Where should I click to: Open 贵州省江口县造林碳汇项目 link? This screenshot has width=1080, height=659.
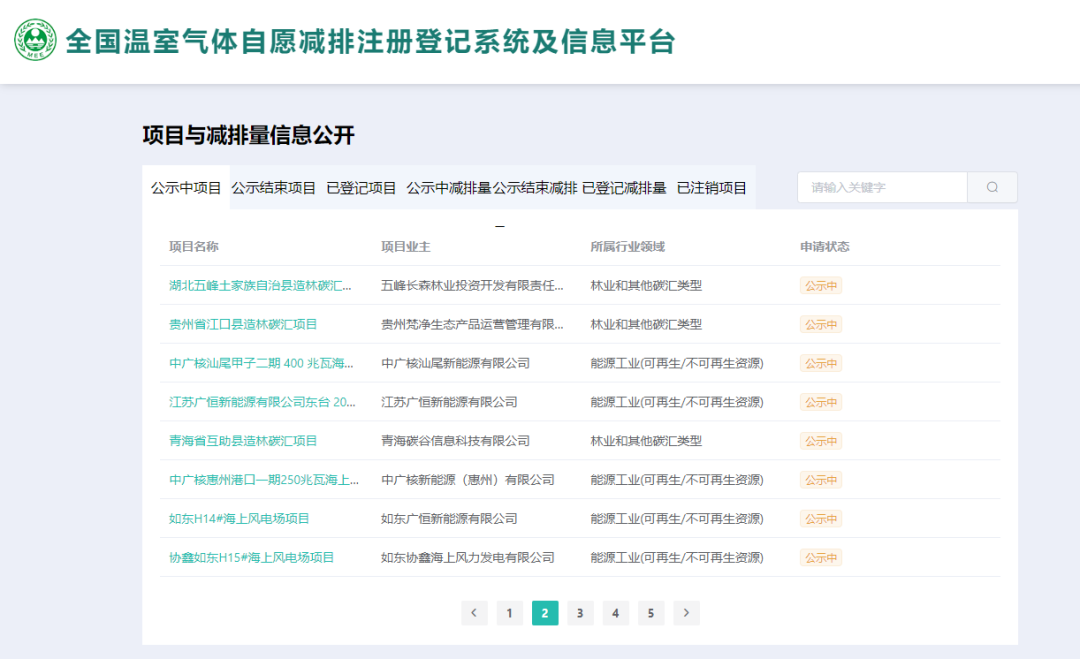point(243,324)
